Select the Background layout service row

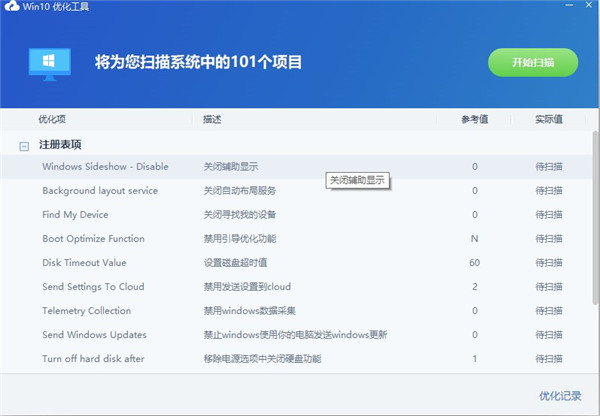tap(296, 191)
